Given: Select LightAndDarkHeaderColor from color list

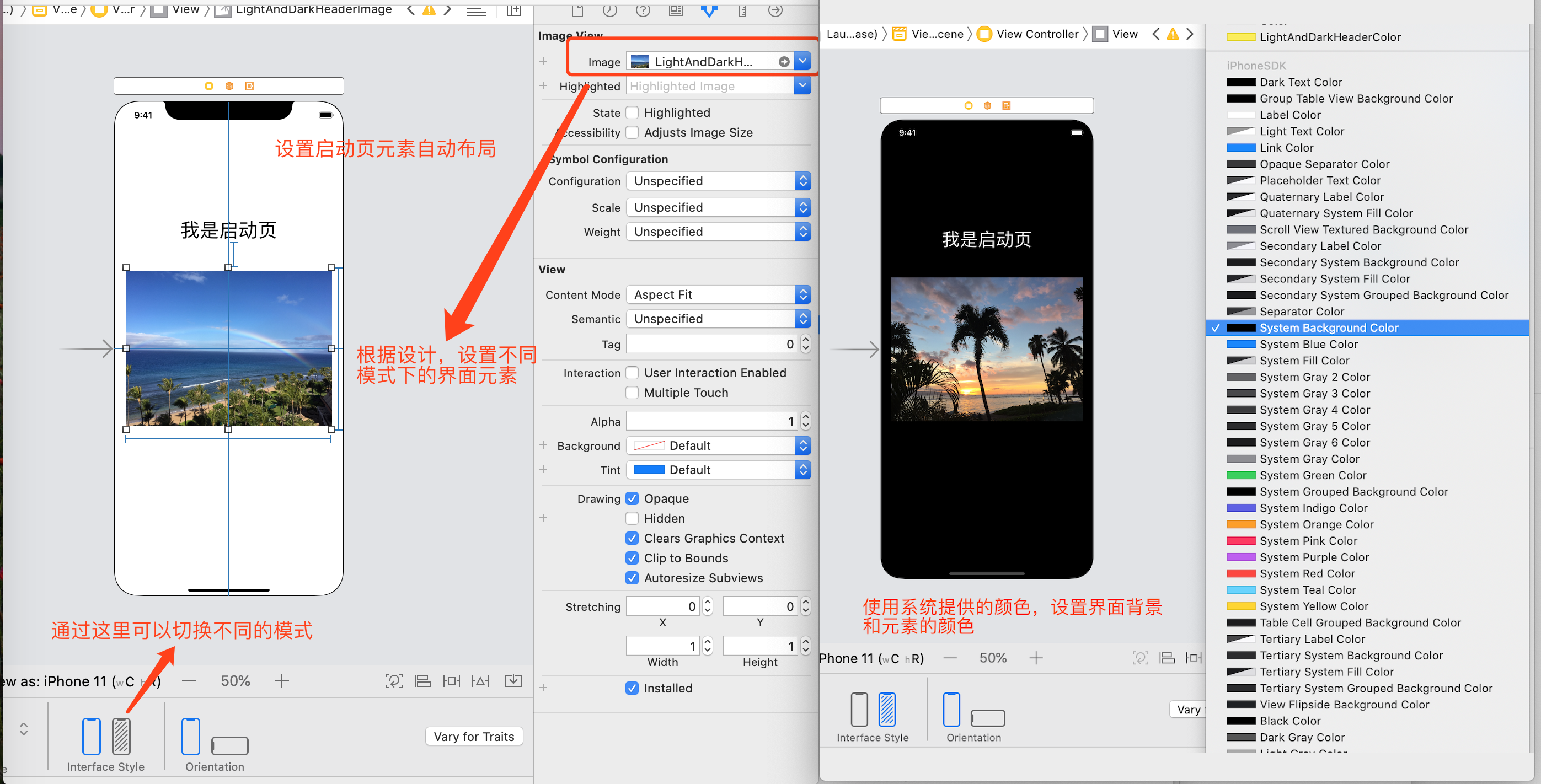Looking at the screenshot, I should [x=1330, y=36].
